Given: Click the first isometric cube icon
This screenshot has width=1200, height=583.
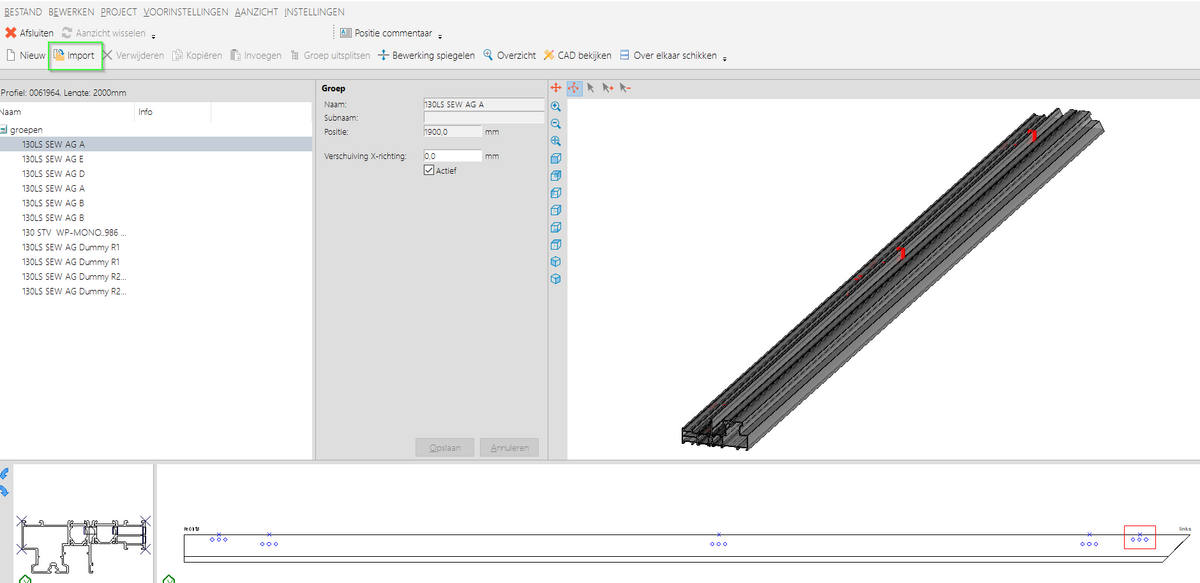Looking at the screenshot, I should click(556, 261).
